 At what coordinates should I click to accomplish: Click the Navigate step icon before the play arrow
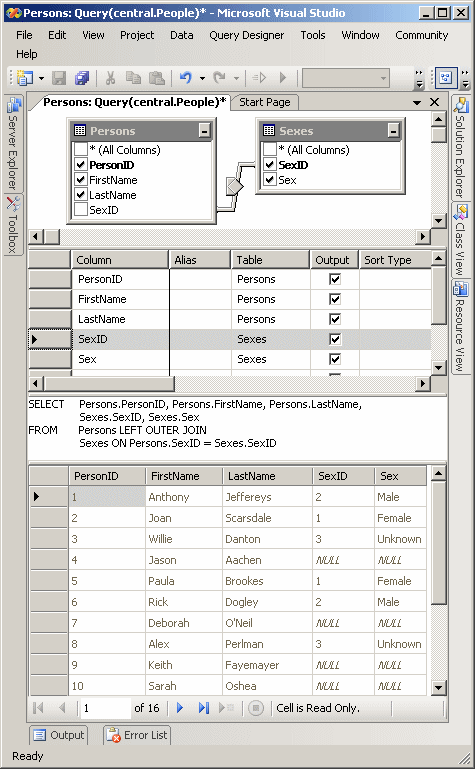(259, 77)
